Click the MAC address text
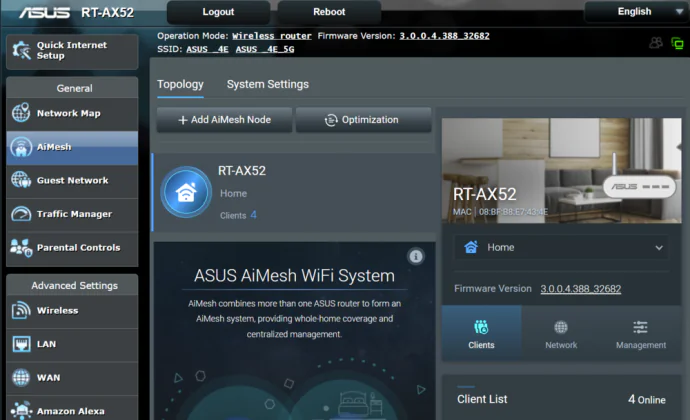 pyautogui.click(x=500, y=212)
